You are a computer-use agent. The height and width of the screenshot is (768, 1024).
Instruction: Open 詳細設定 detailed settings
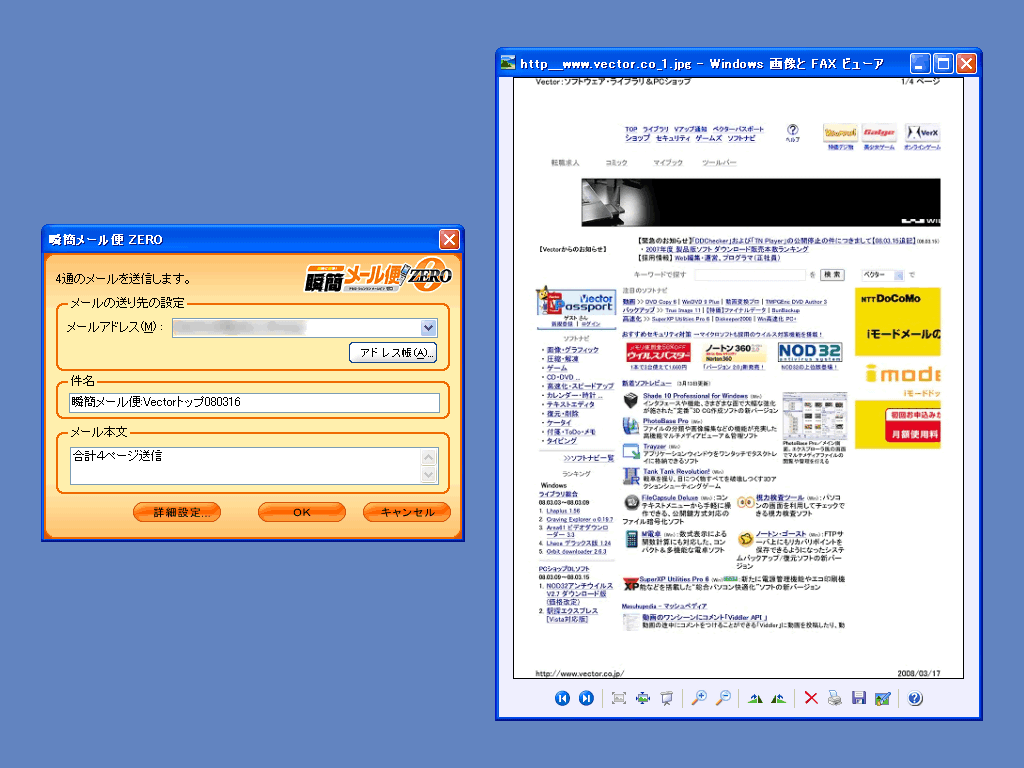[x=177, y=512]
